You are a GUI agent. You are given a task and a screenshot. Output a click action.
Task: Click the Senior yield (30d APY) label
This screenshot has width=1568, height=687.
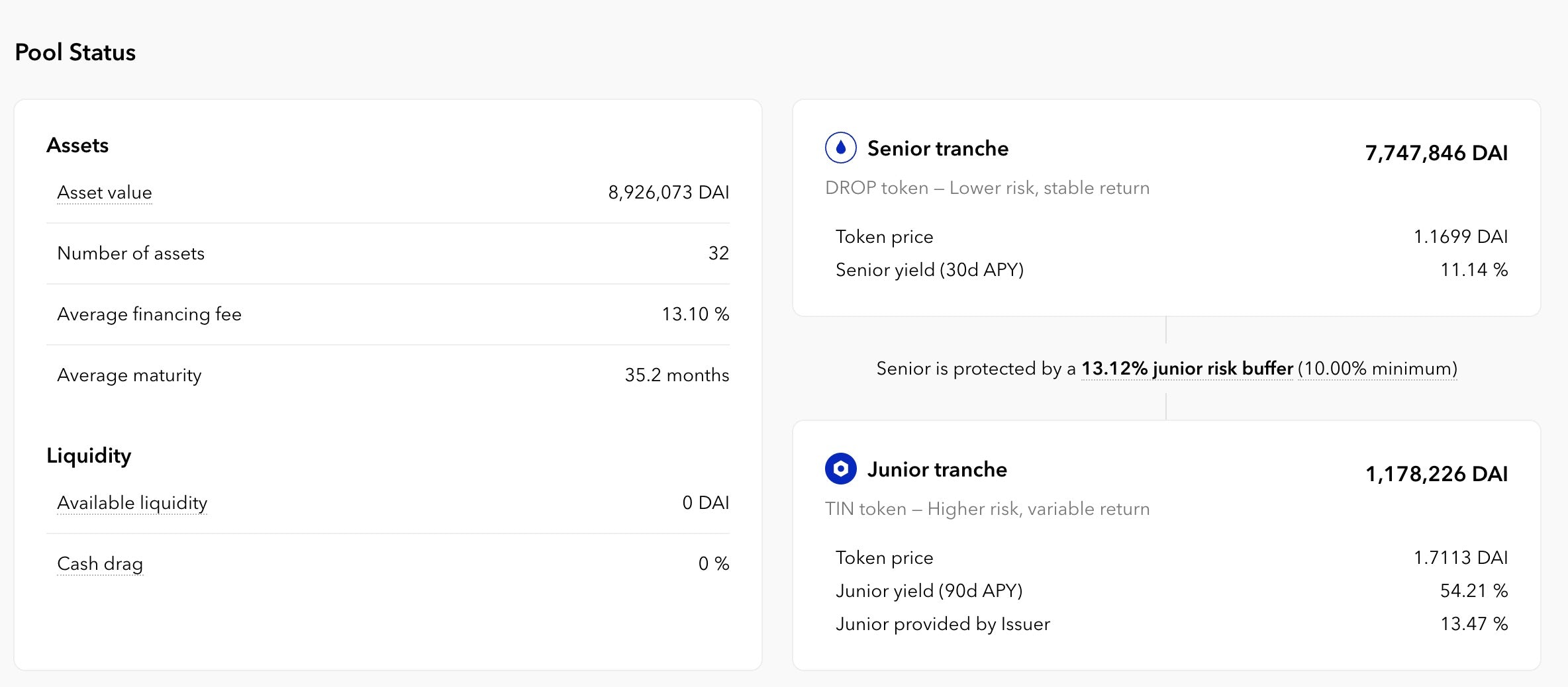[x=929, y=270]
